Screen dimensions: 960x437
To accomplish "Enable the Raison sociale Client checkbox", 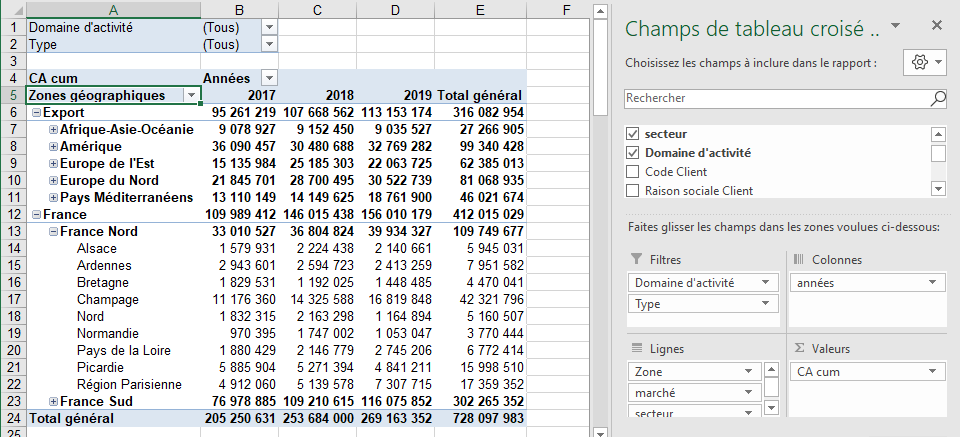I will 632,190.
